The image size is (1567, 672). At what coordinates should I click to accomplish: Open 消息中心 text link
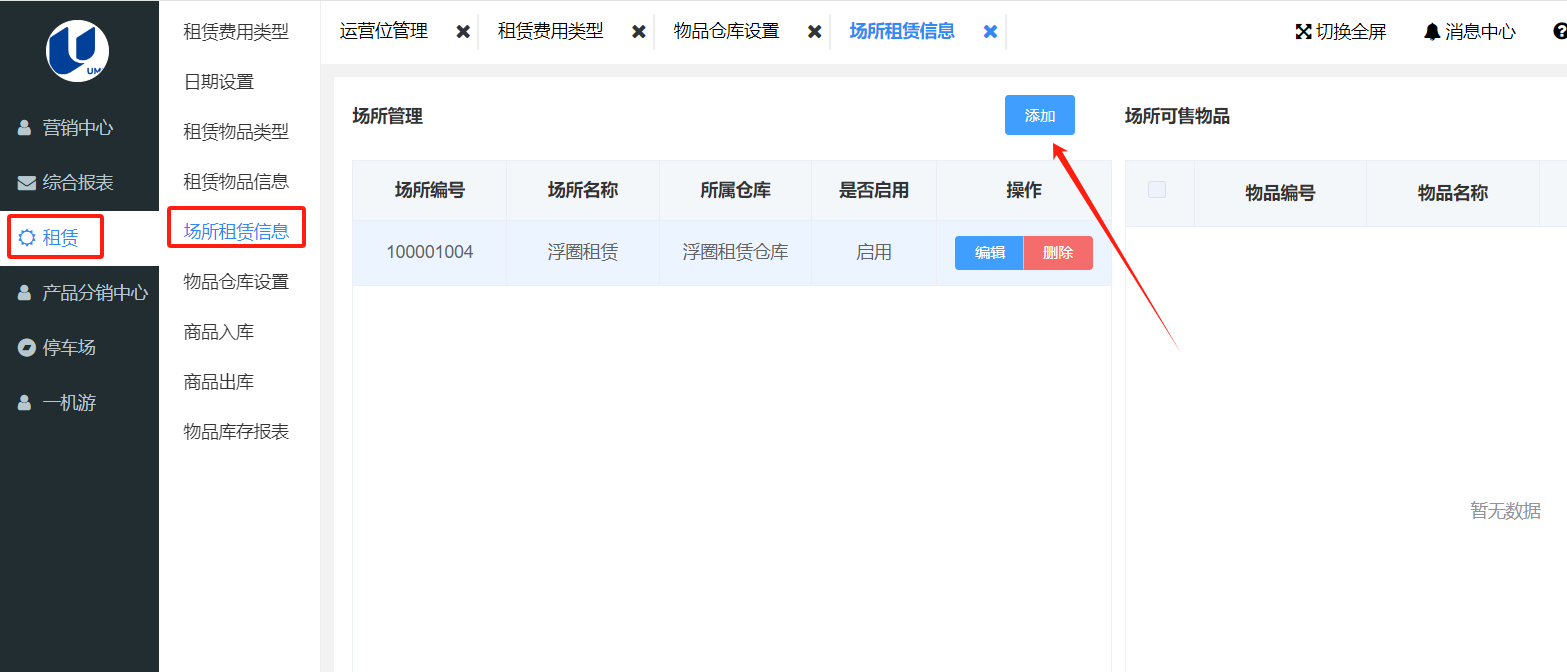[x=1480, y=32]
